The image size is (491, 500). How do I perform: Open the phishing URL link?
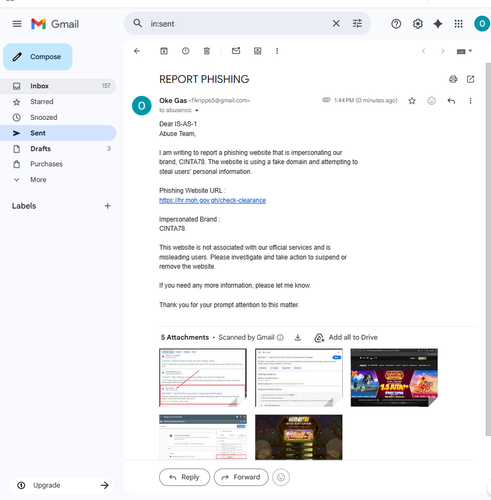point(212,200)
